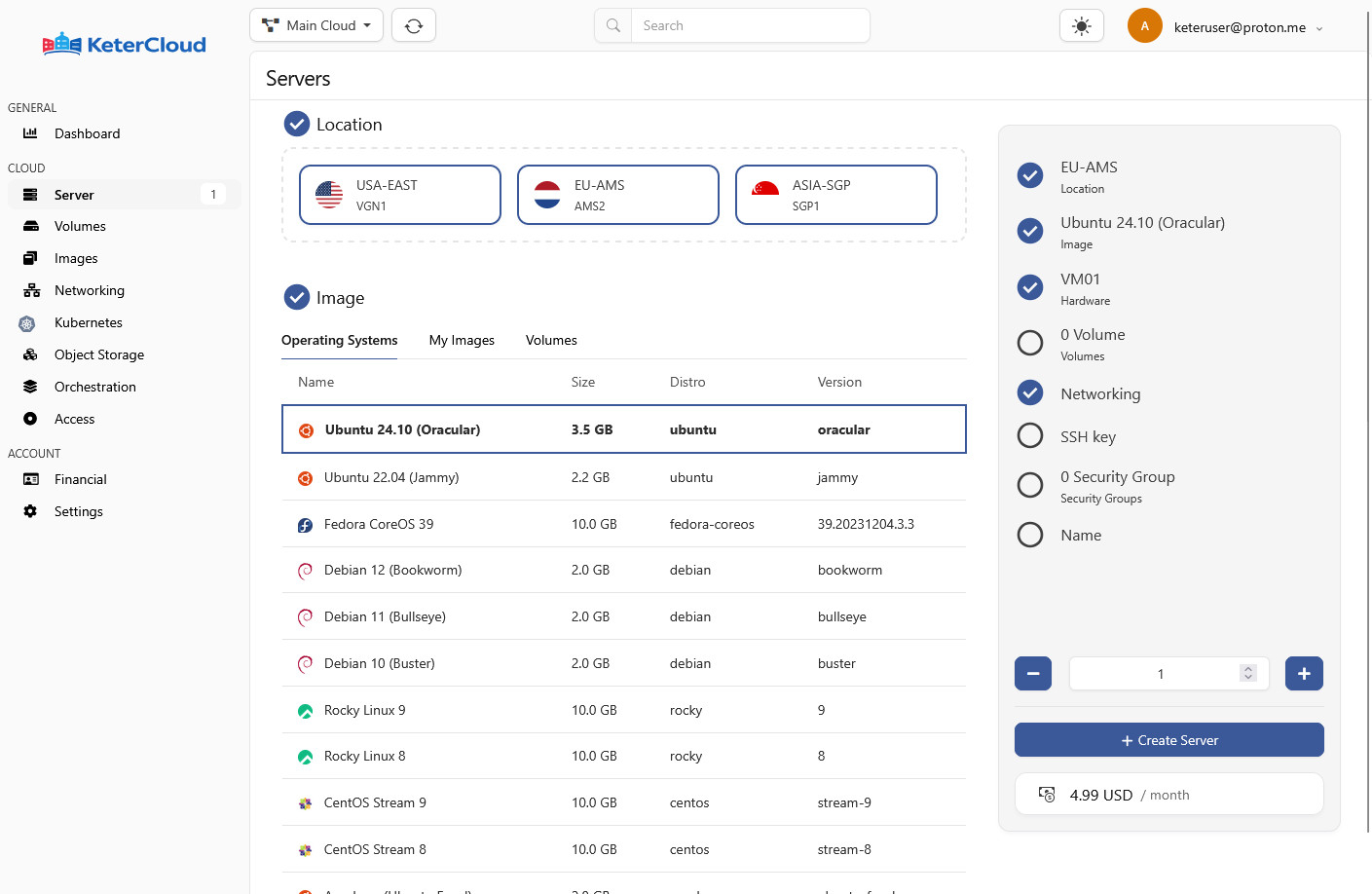Click the orange user avatar icon
This screenshot has height=894, width=1372.
pyautogui.click(x=1144, y=26)
